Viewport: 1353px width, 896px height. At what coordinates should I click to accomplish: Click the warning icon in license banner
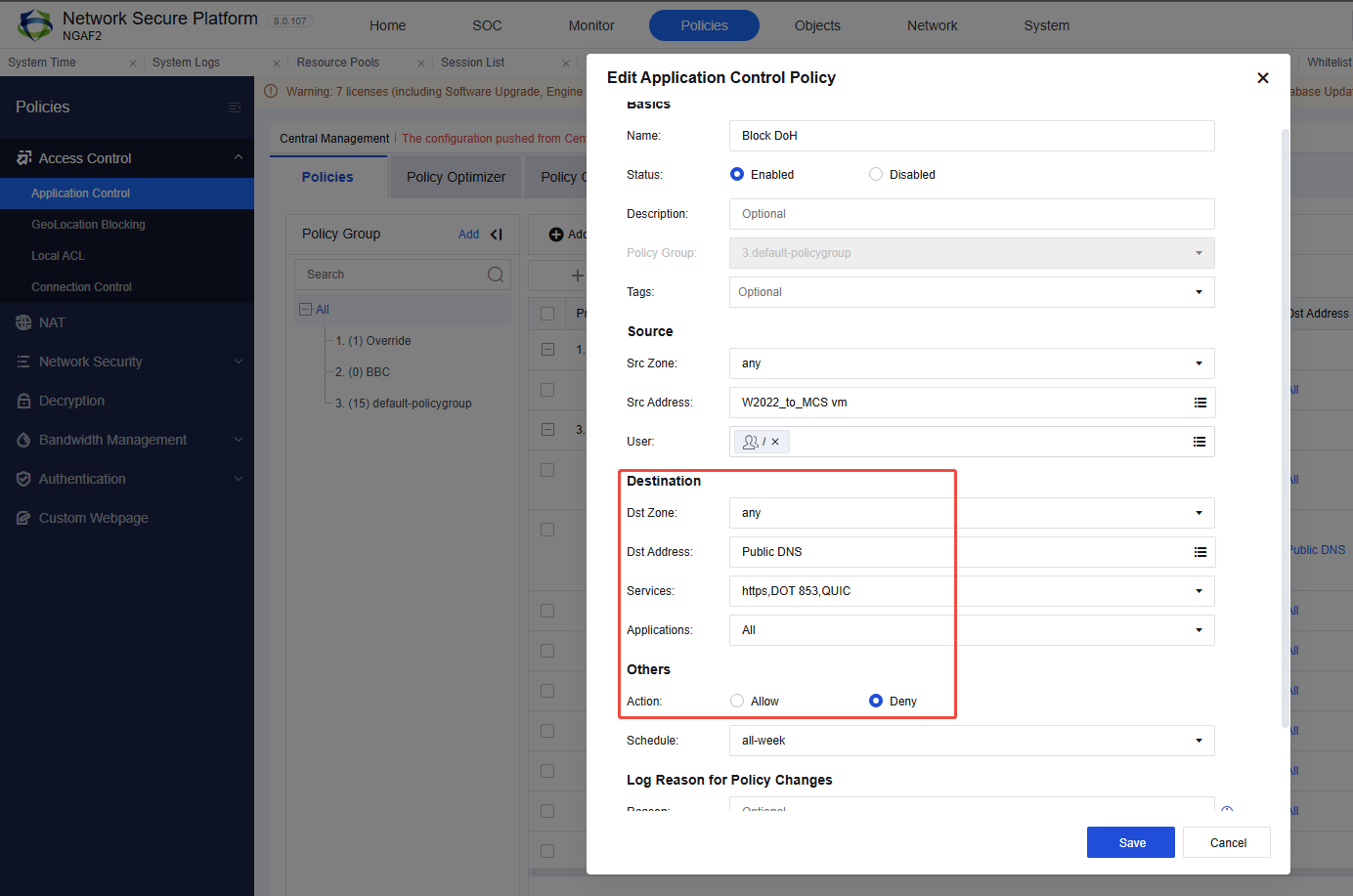(x=271, y=91)
